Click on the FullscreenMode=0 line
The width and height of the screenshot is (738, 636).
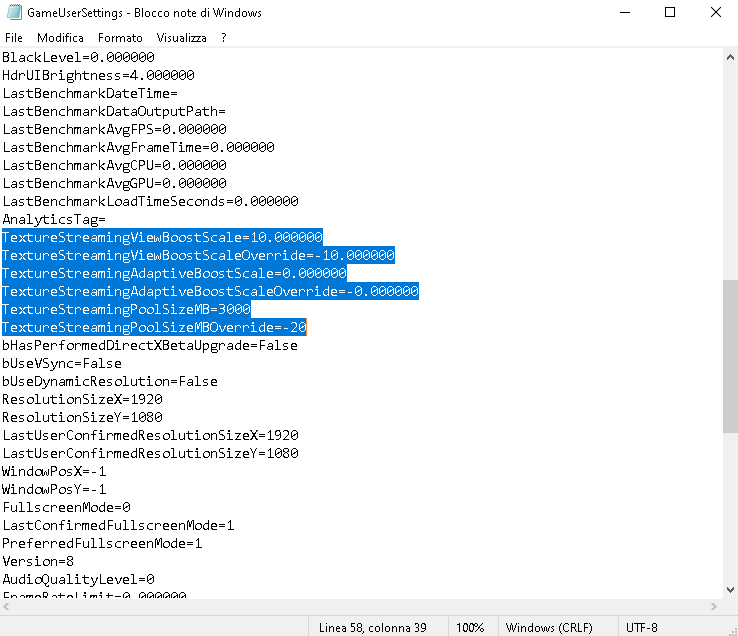66,507
